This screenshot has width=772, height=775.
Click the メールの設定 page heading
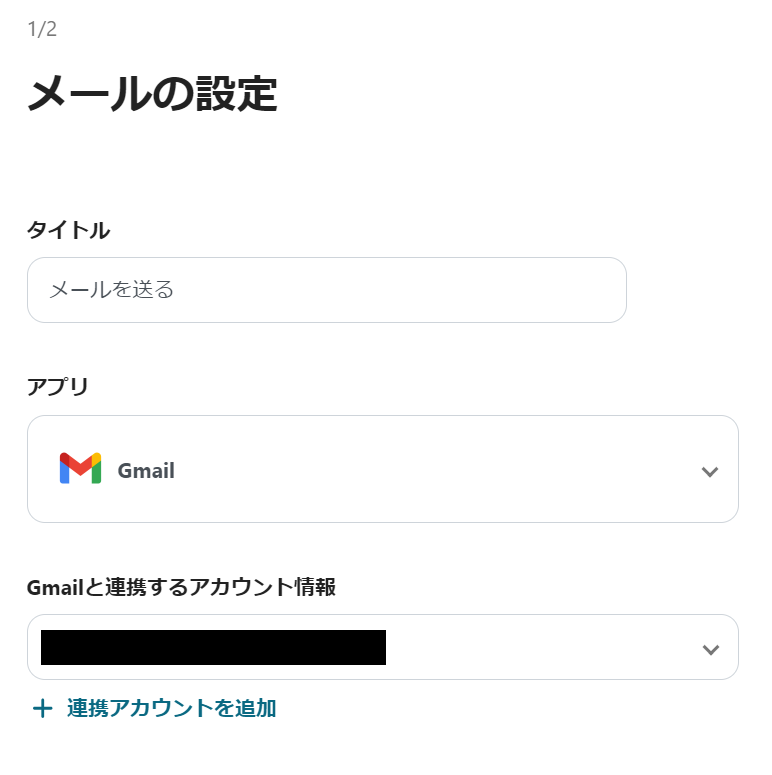pos(152,95)
